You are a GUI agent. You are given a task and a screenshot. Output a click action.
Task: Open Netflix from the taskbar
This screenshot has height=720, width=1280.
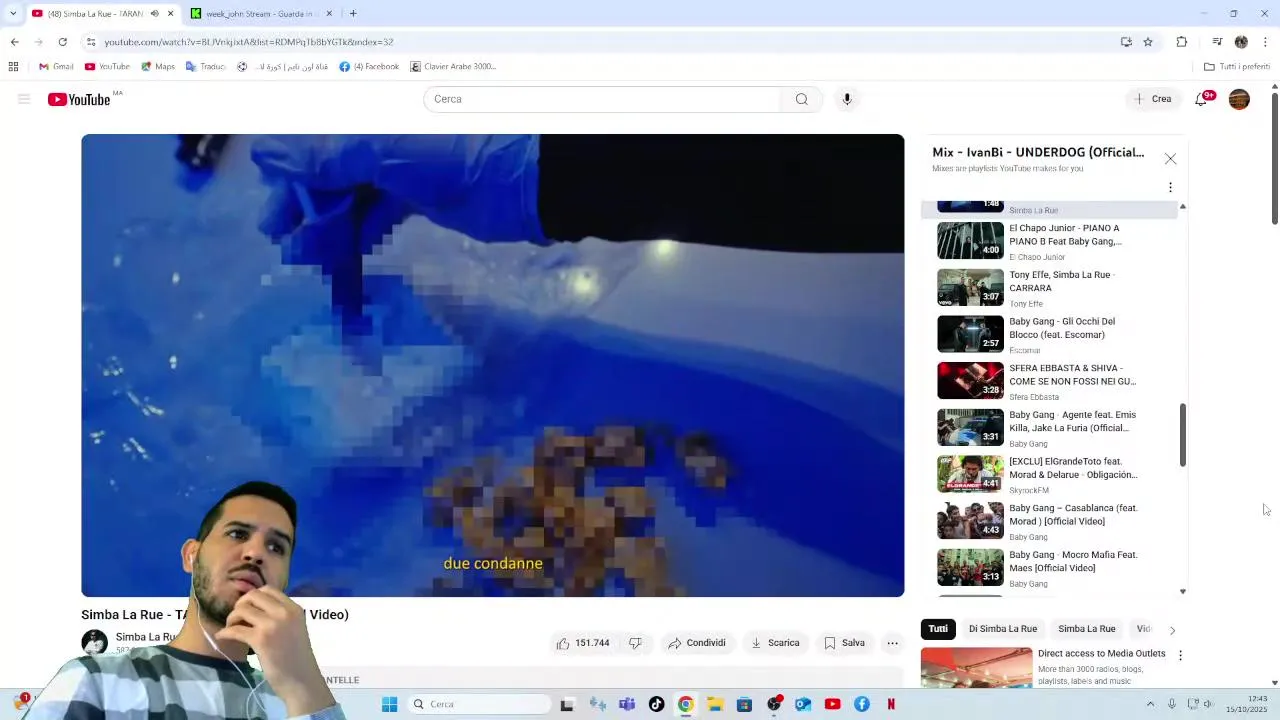pos(891,704)
